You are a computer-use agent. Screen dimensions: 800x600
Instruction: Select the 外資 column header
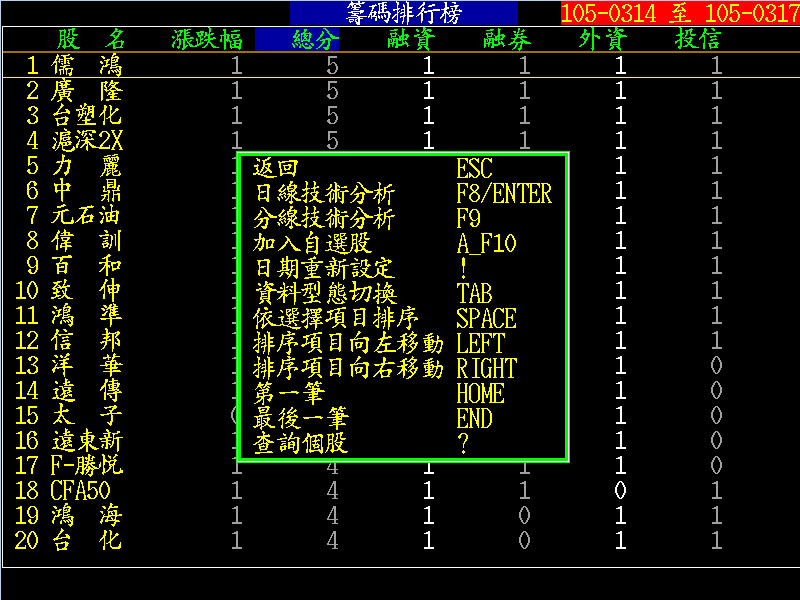point(602,39)
